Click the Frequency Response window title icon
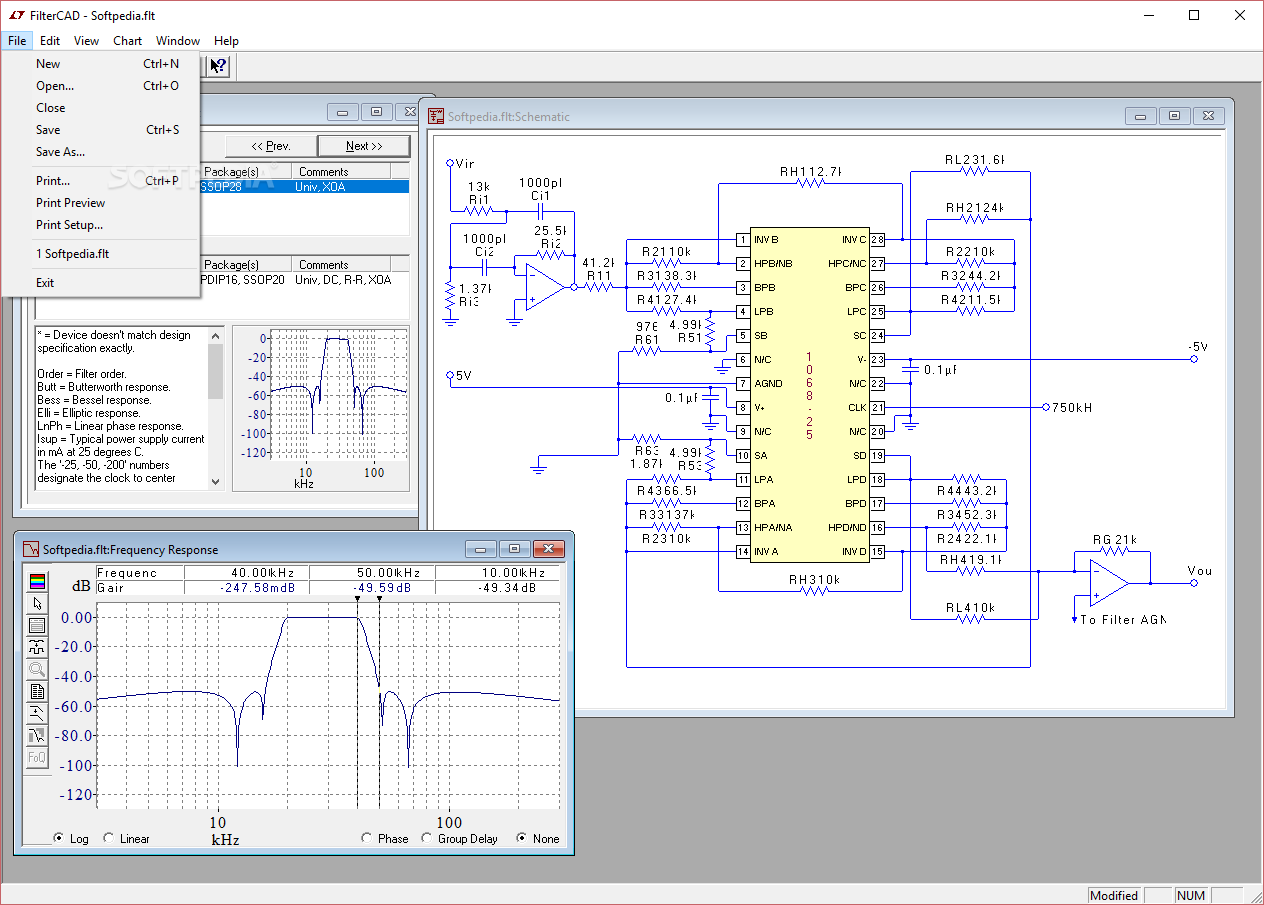The image size is (1264, 905). point(31,549)
